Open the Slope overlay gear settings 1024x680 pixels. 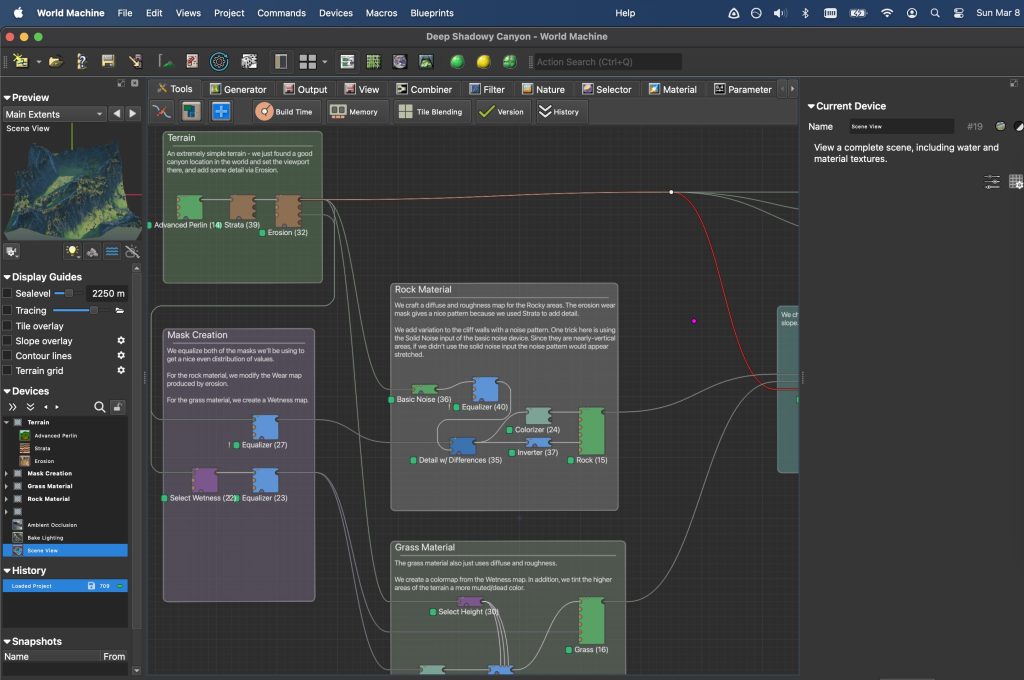pos(121,341)
